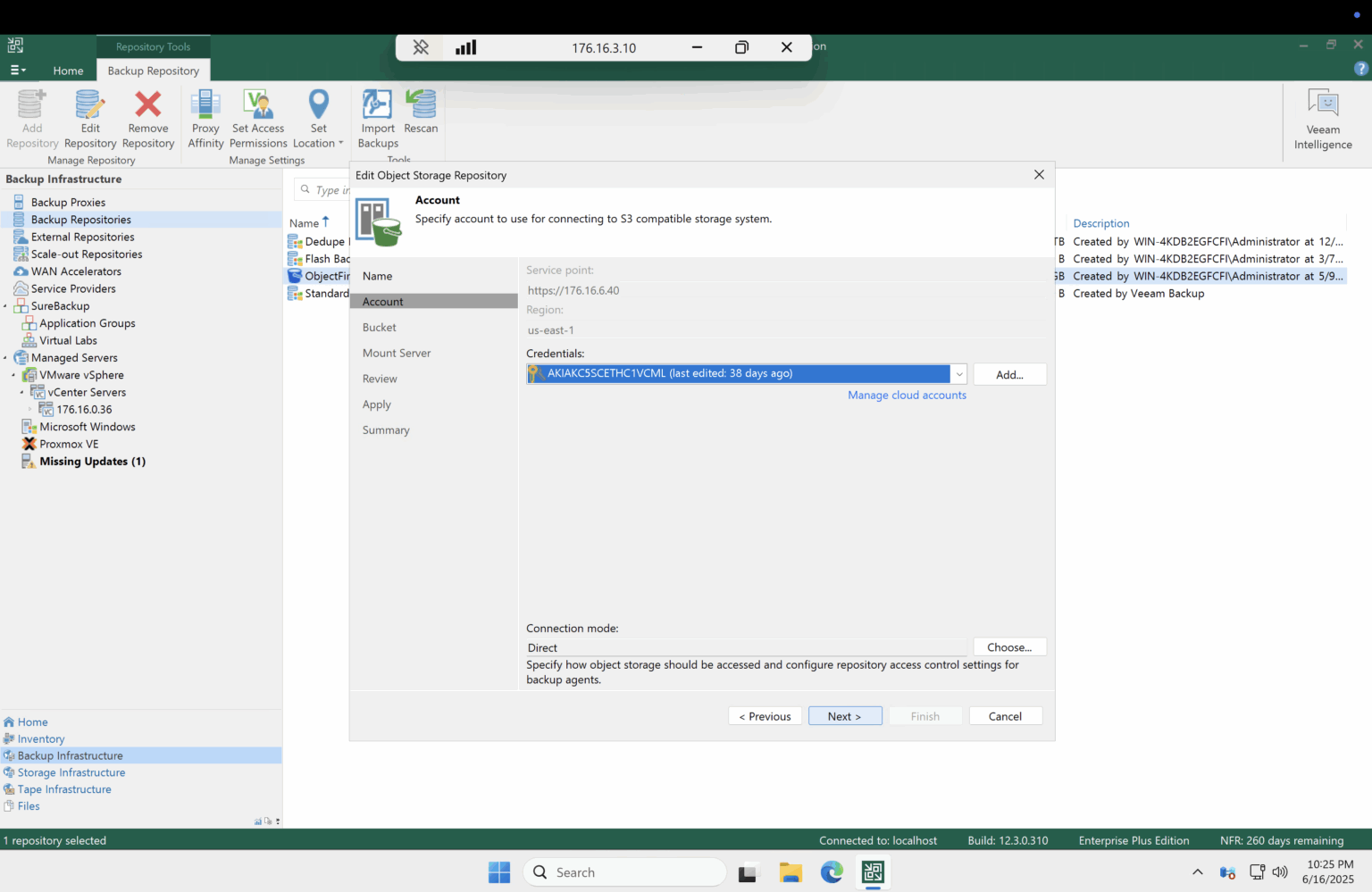The height and width of the screenshot is (892, 1372).
Task: Click Next wizard button
Action: [x=845, y=716]
